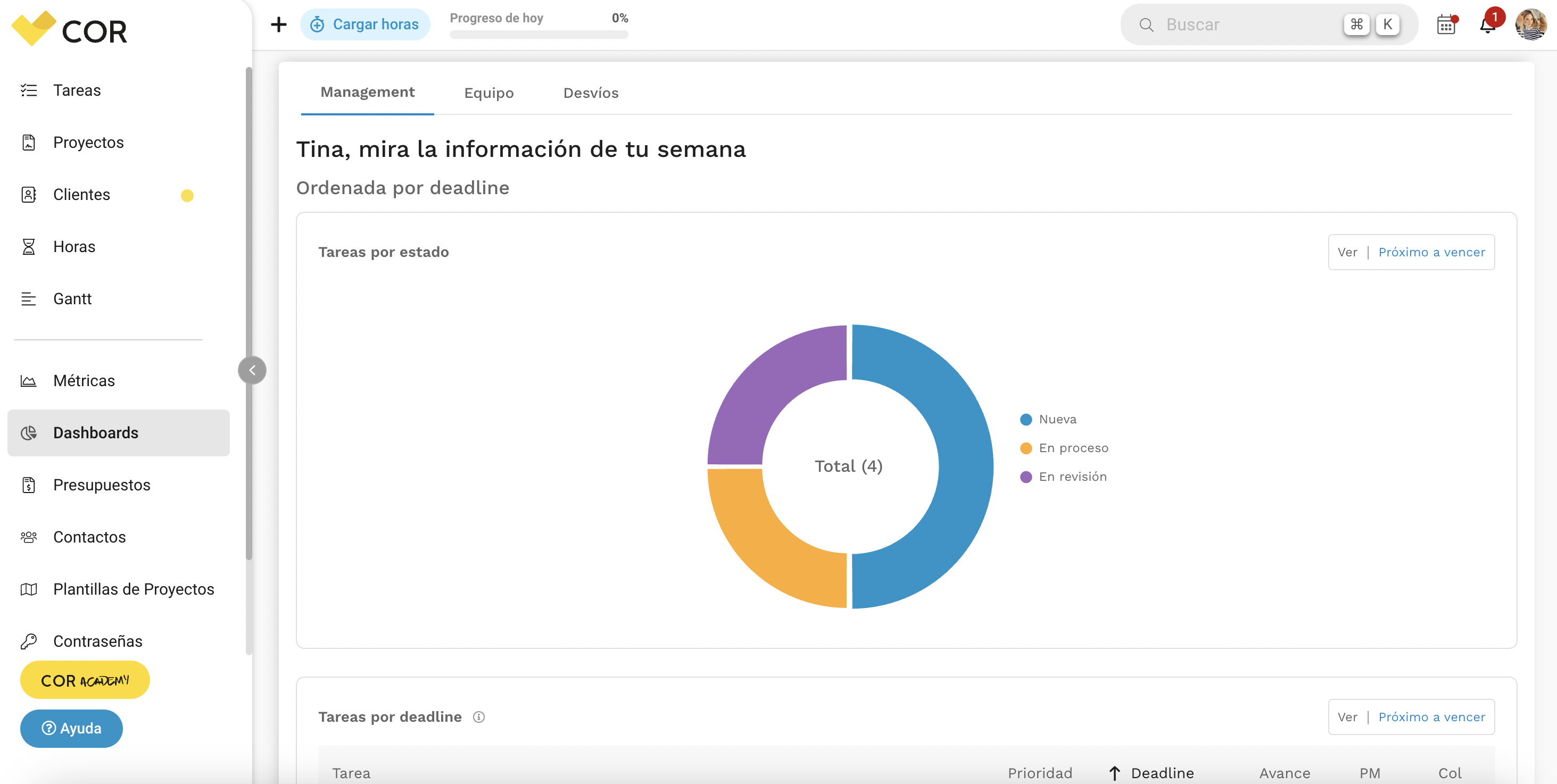Click the yellow dot next to Clientes
This screenshot has height=784, width=1557.
187,195
